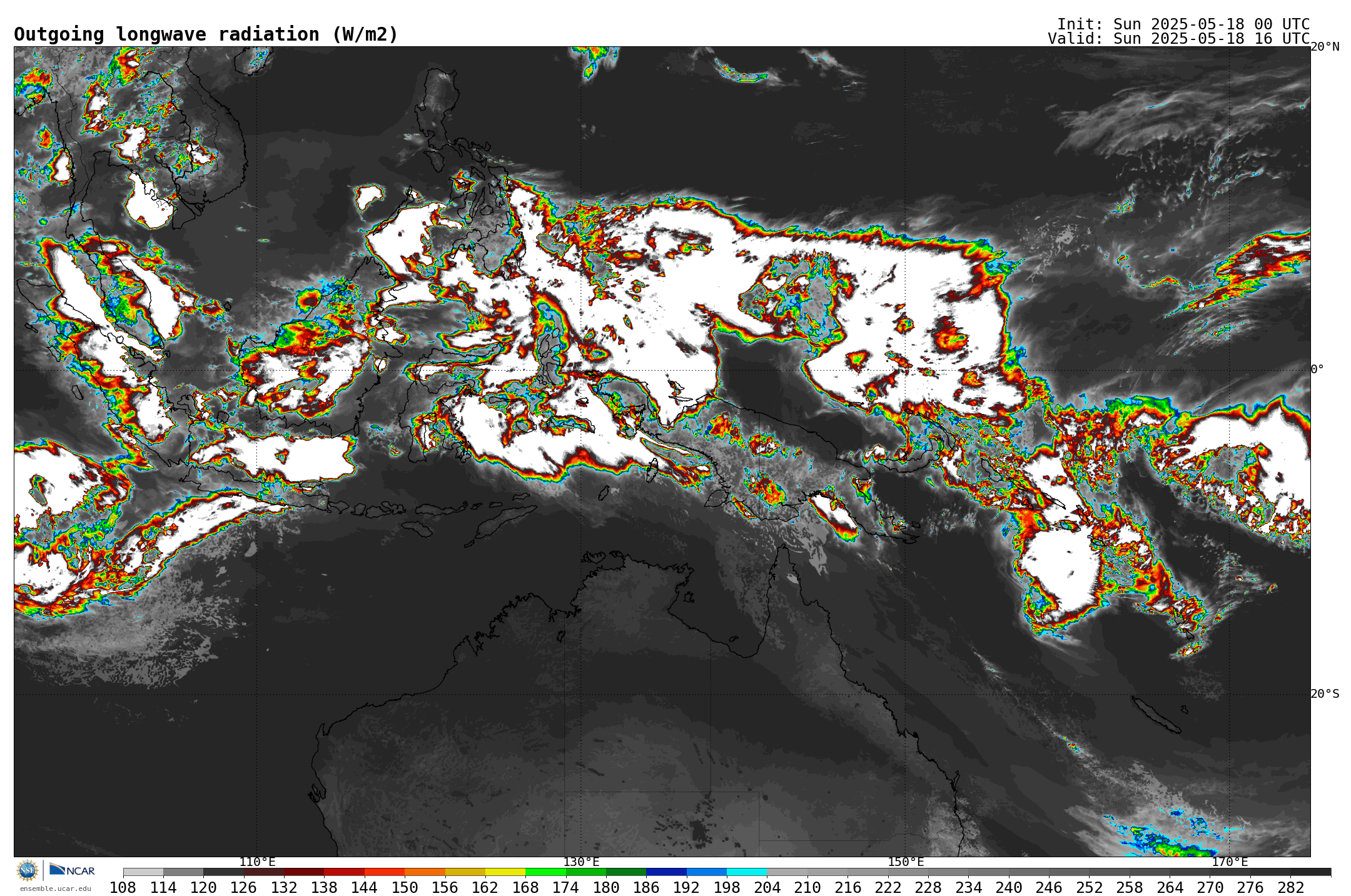Click the 228 colorbar label
Screen dimensions: 1351x896
pyautogui.click(x=928, y=888)
